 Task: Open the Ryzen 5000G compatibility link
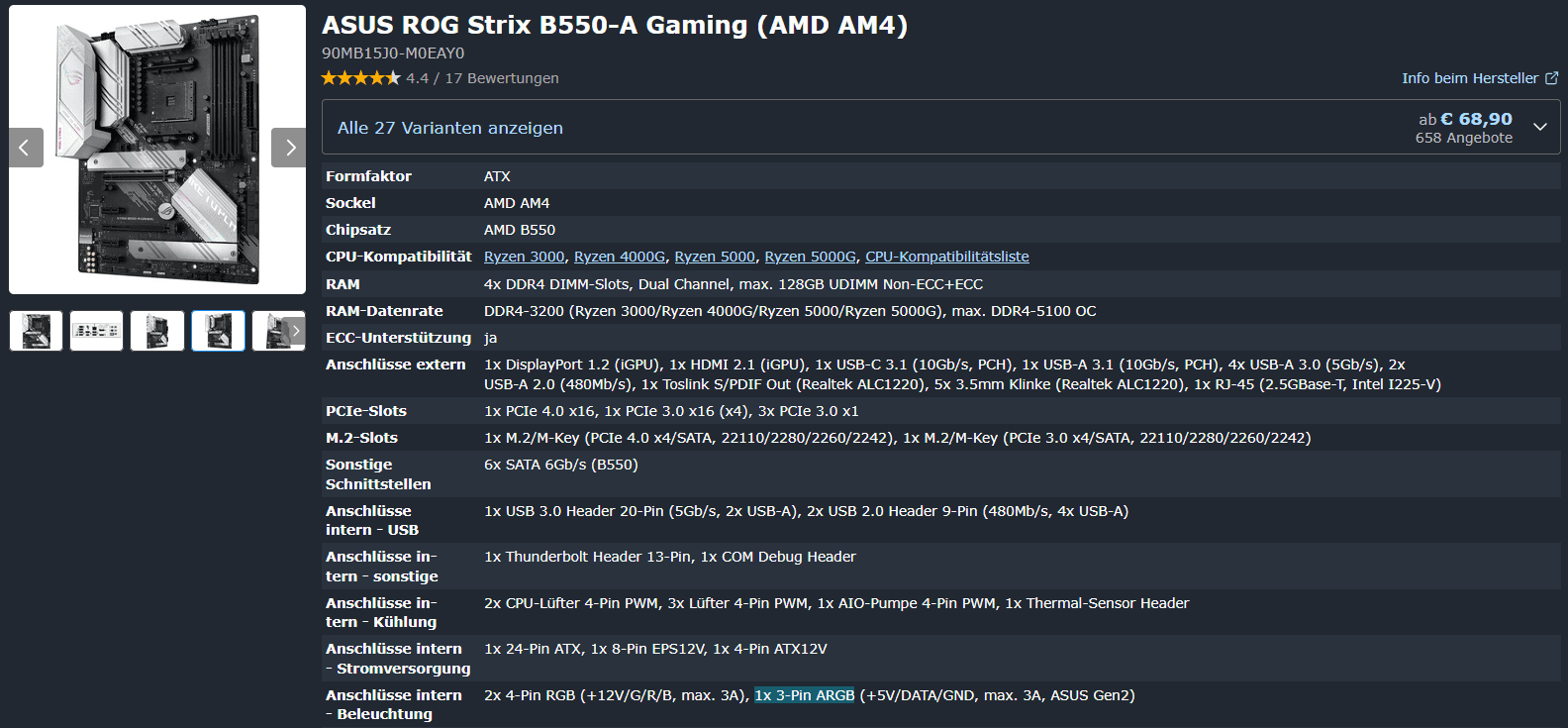click(811, 257)
